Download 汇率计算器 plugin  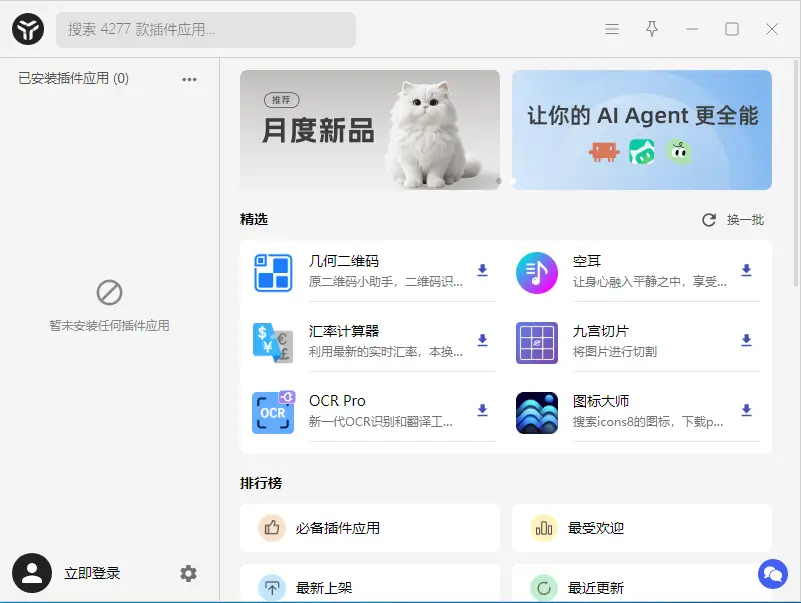[x=482, y=340]
